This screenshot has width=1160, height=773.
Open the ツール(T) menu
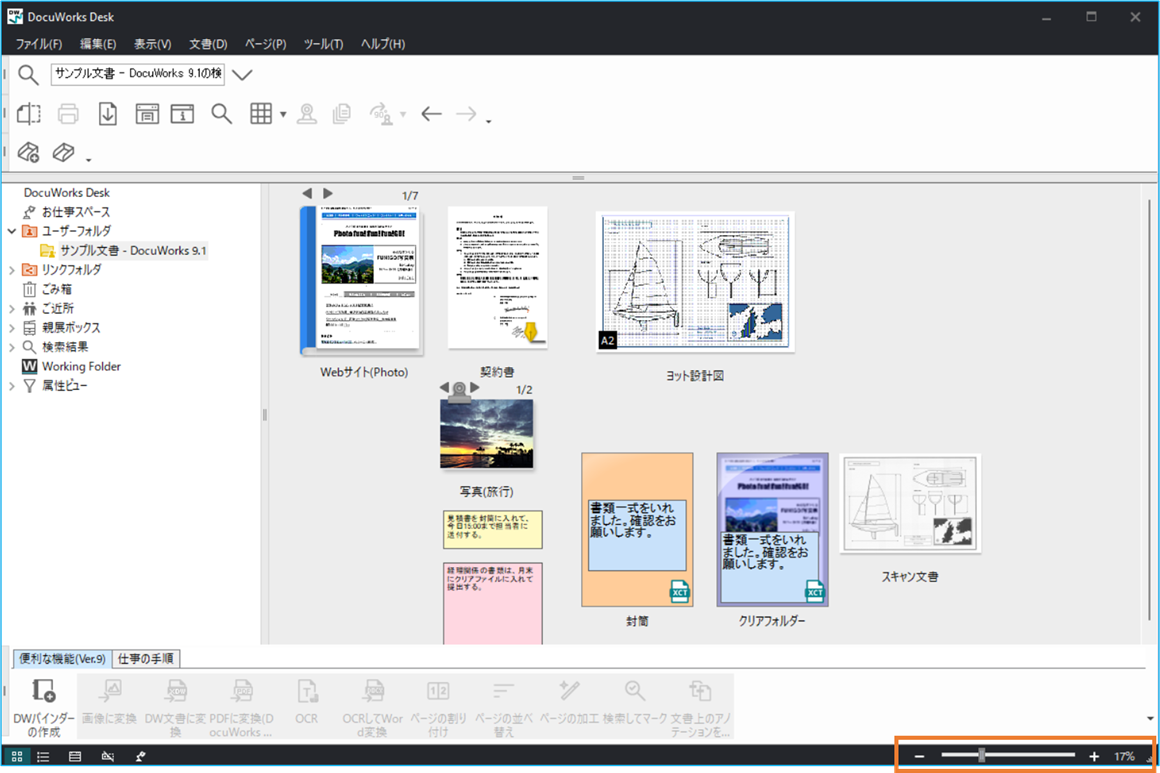tap(323, 44)
